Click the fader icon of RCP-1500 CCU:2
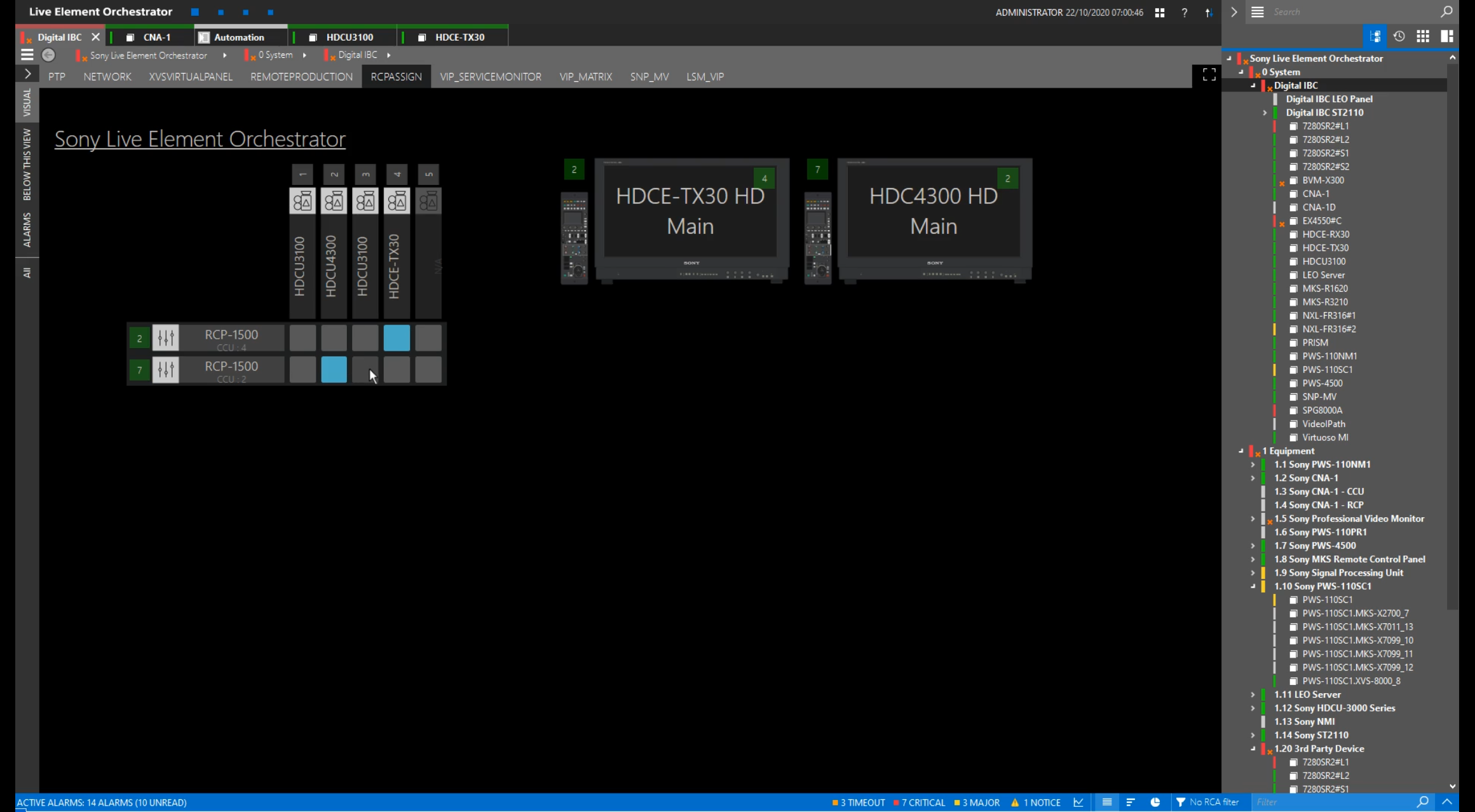The width and height of the screenshot is (1475, 812). [x=166, y=369]
